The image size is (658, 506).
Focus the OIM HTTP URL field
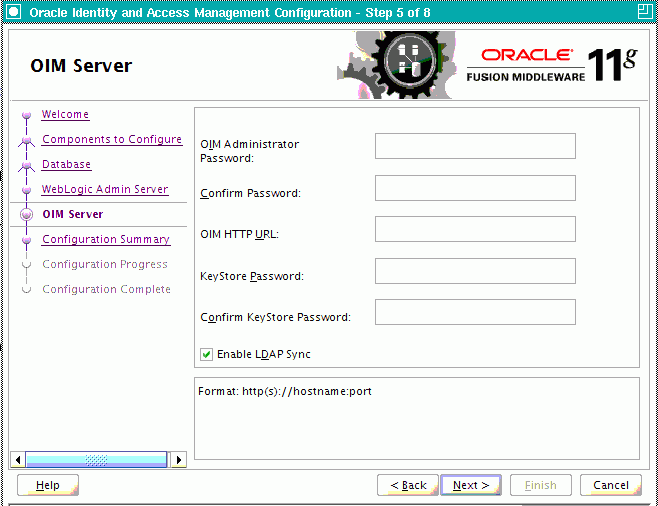(475, 229)
